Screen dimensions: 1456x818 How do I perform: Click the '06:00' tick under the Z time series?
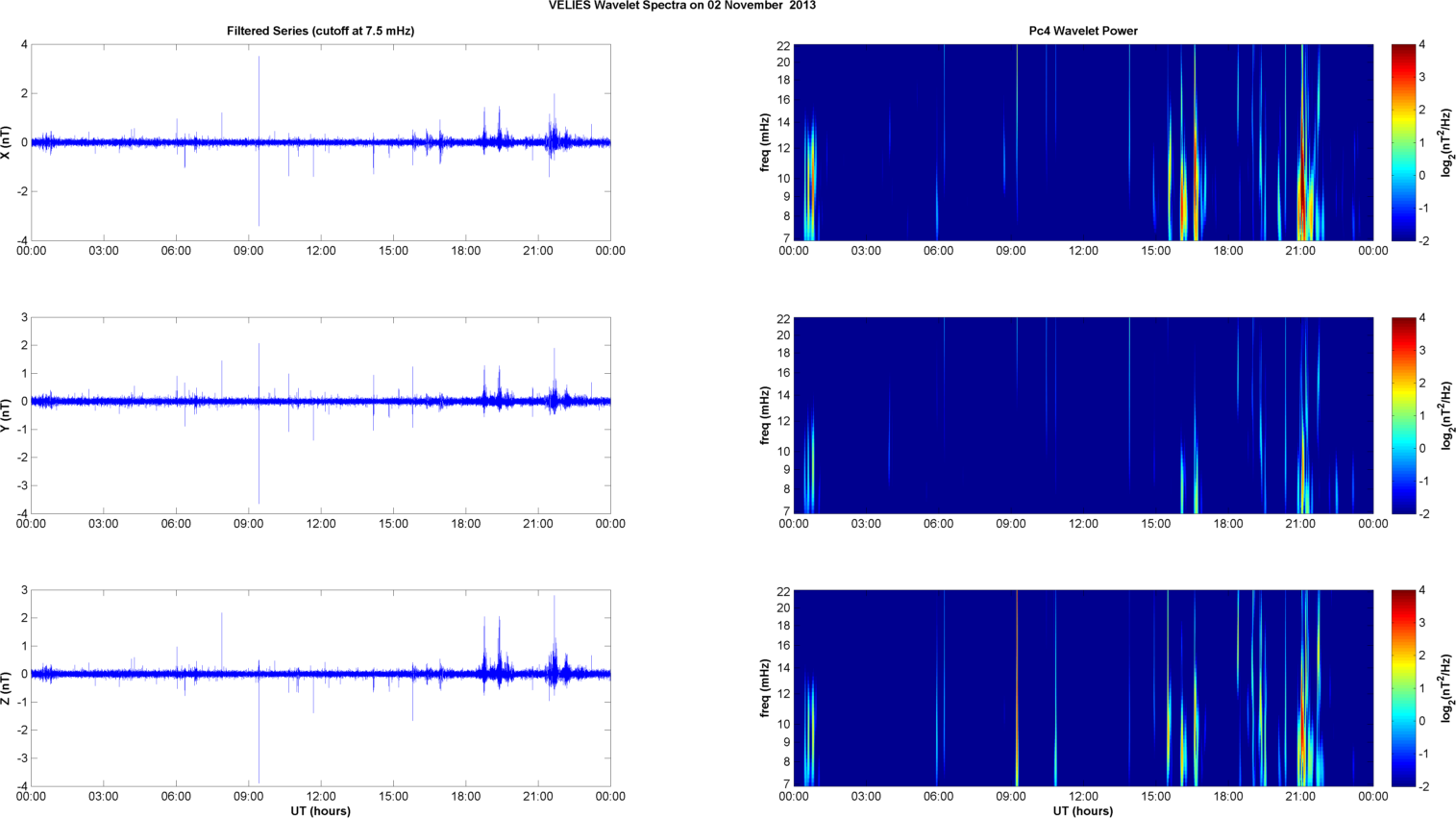pyautogui.click(x=176, y=796)
